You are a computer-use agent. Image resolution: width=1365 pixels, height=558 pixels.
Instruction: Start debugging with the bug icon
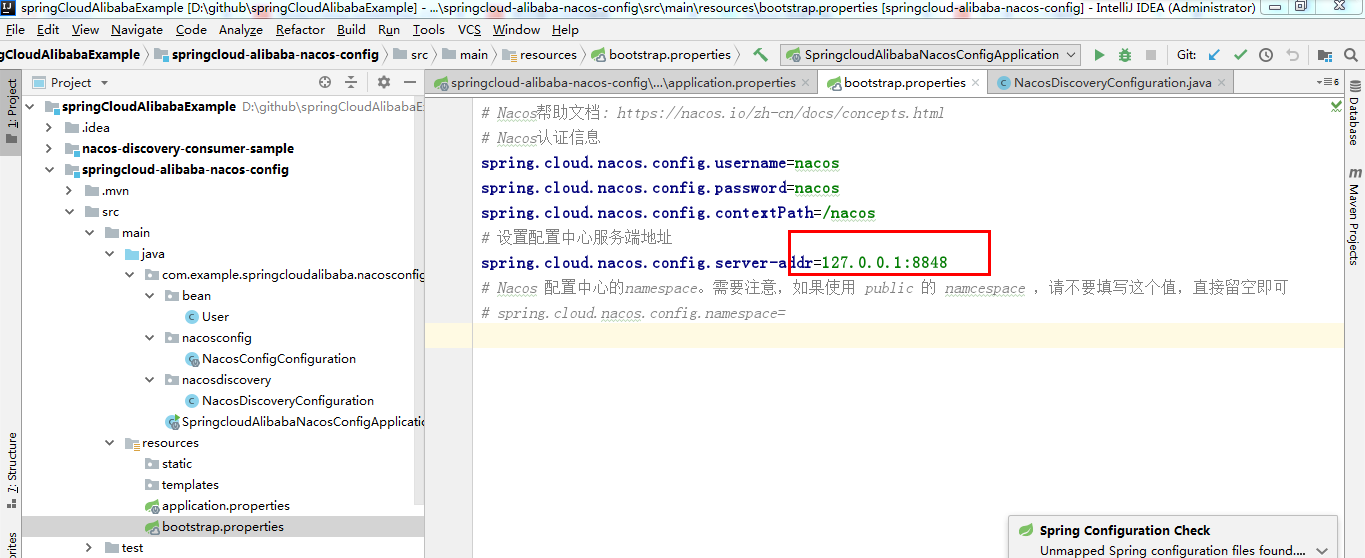click(1125, 55)
